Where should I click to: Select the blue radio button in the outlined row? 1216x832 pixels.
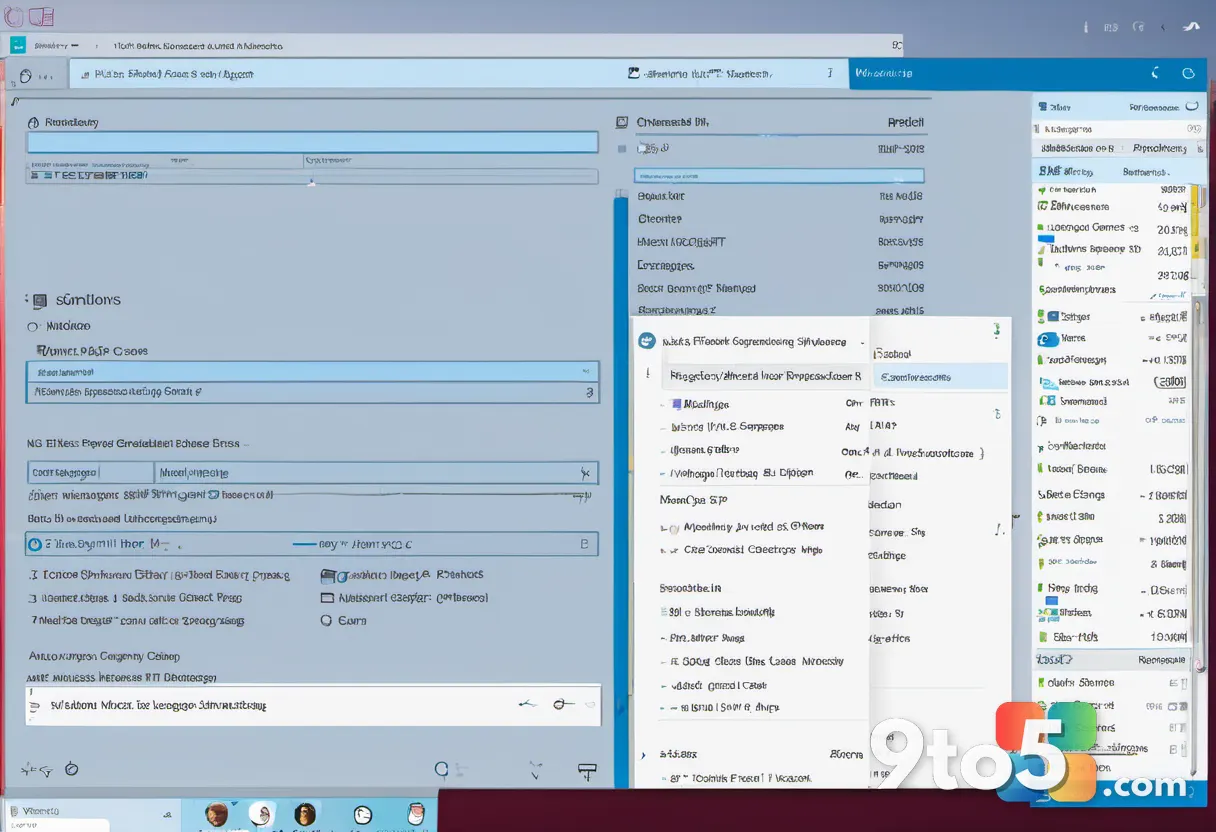coord(35,544)
